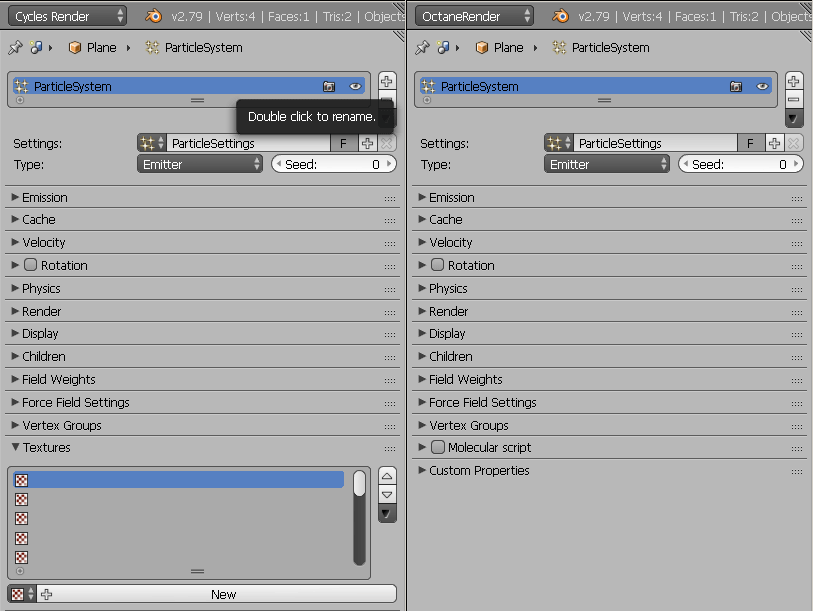Image resolution: width=813 pixels, height=611 pixels.
Task: Toggle fake user F button in right panel
Action: click(x=750, y=143)
